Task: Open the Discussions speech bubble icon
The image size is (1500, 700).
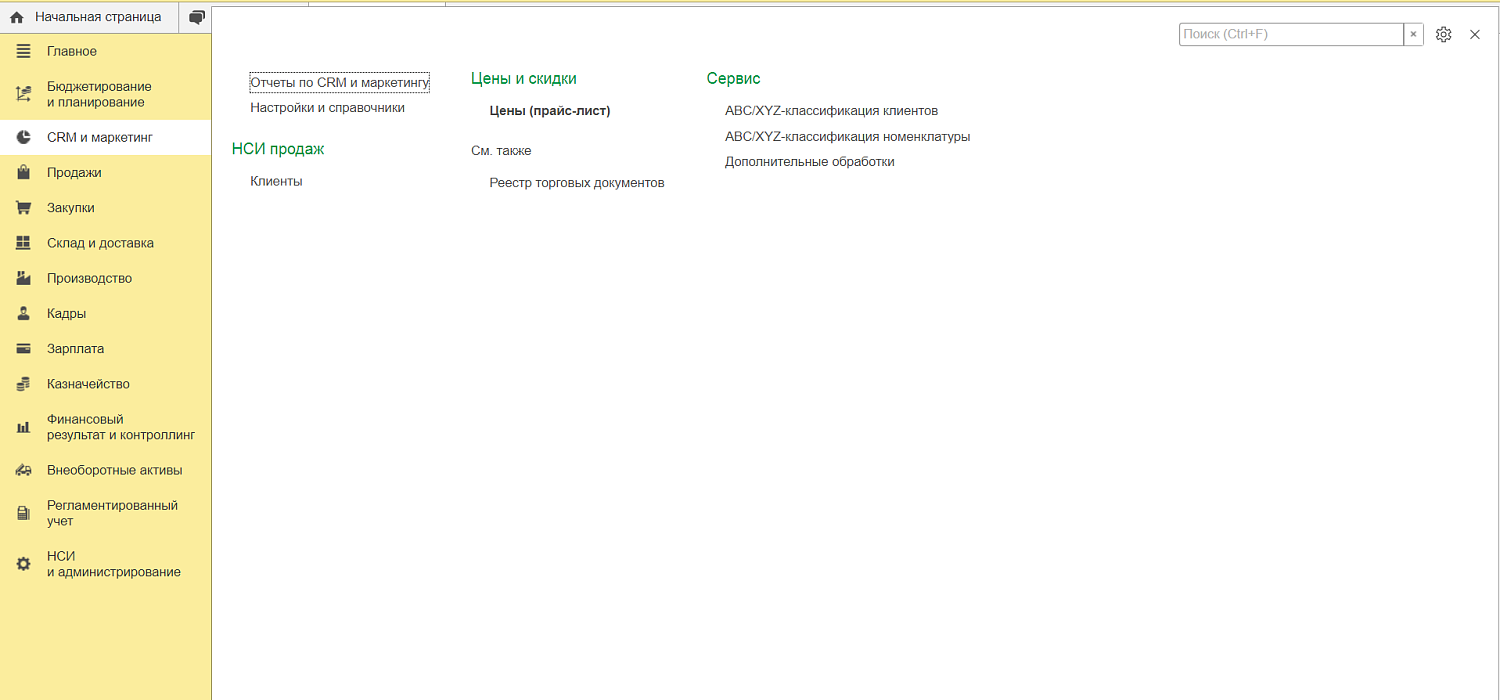Action: click(x=196, y=16)
